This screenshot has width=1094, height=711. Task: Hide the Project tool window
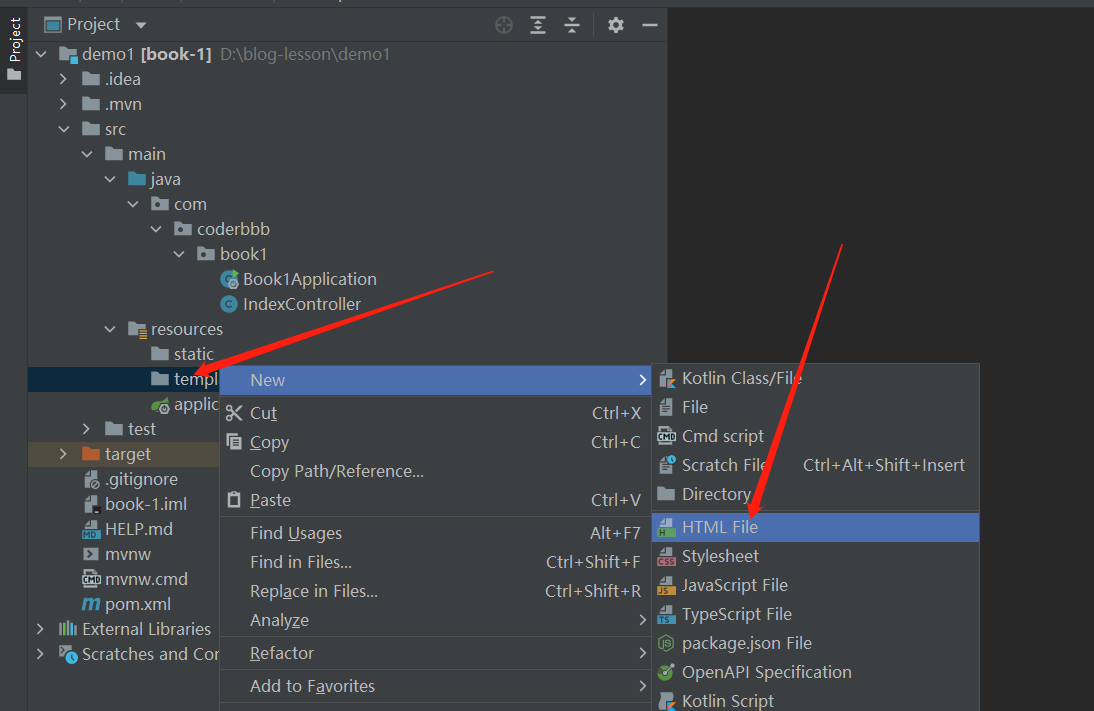click(x=649, y=25)
